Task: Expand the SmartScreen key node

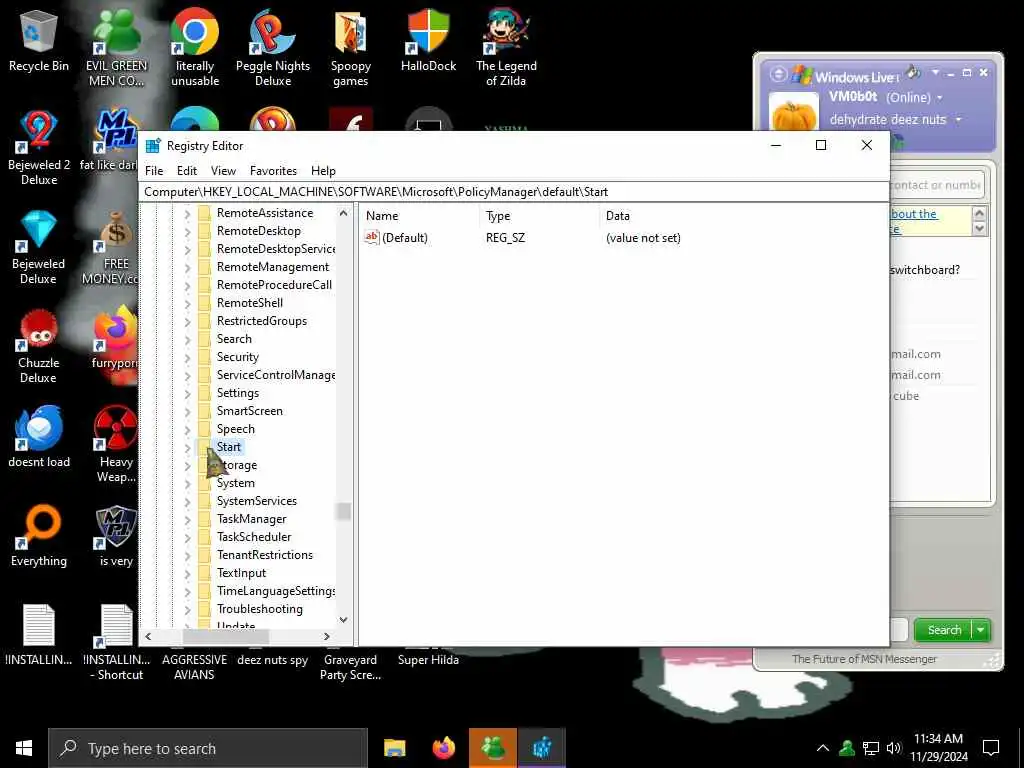Action: tap(187, 411)
